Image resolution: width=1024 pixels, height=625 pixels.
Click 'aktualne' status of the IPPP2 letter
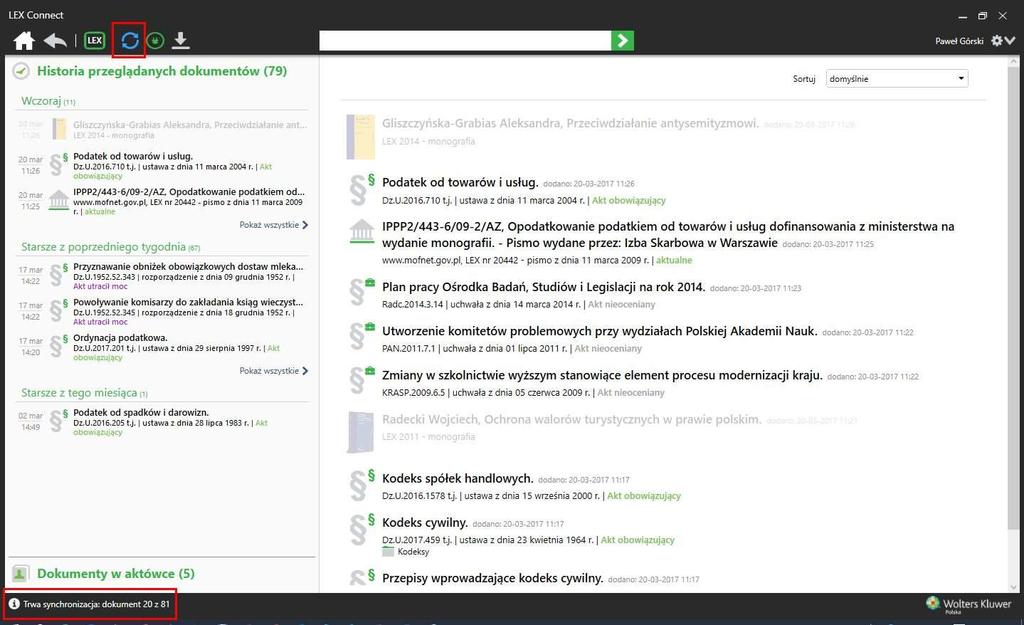674,260
